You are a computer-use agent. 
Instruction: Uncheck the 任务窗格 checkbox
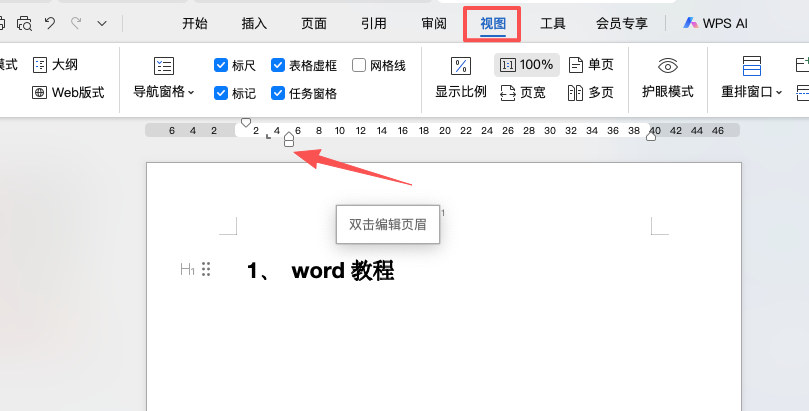coord(278,93)
